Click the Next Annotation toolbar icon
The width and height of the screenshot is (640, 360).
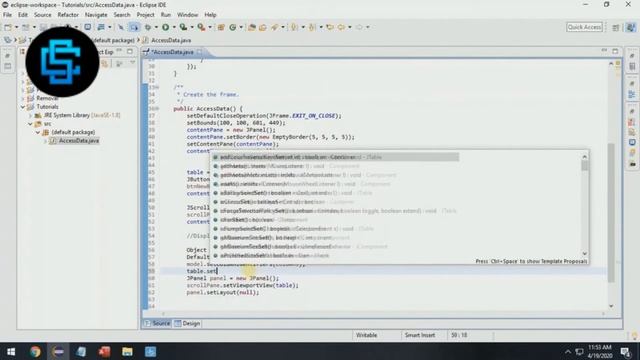coord(294,27)
